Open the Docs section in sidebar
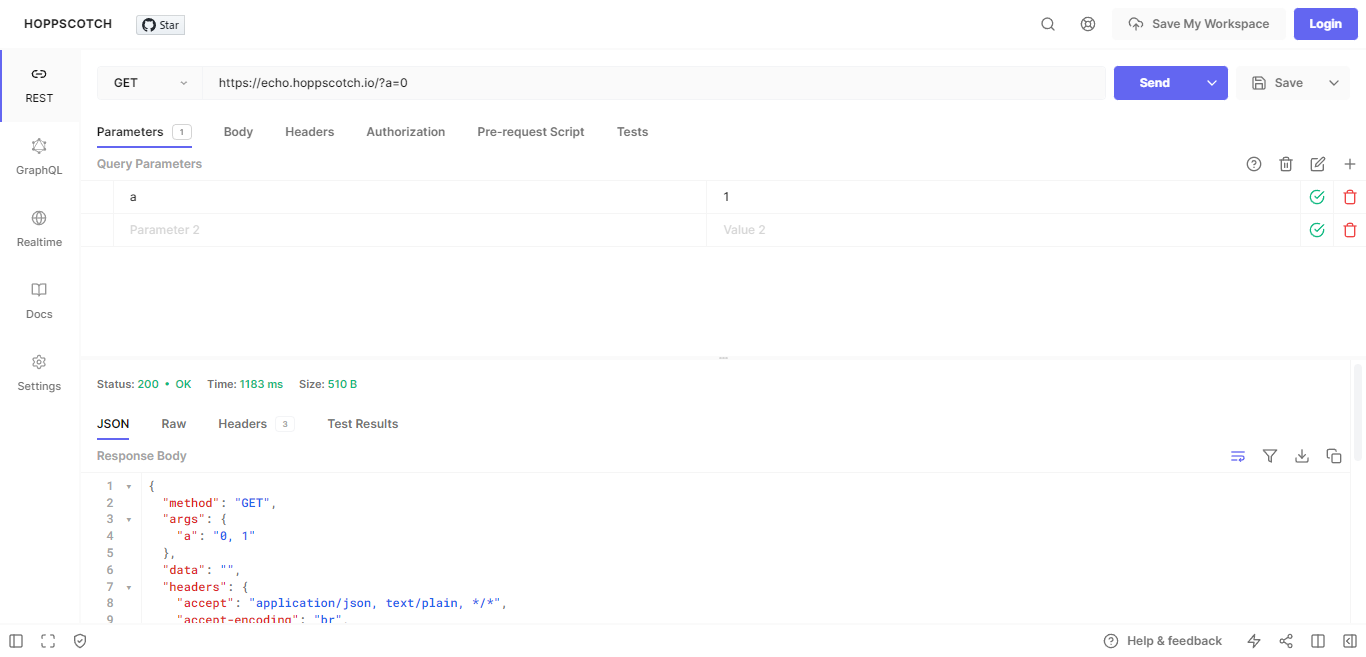The image size is (1366, 657). click(39, 302)
